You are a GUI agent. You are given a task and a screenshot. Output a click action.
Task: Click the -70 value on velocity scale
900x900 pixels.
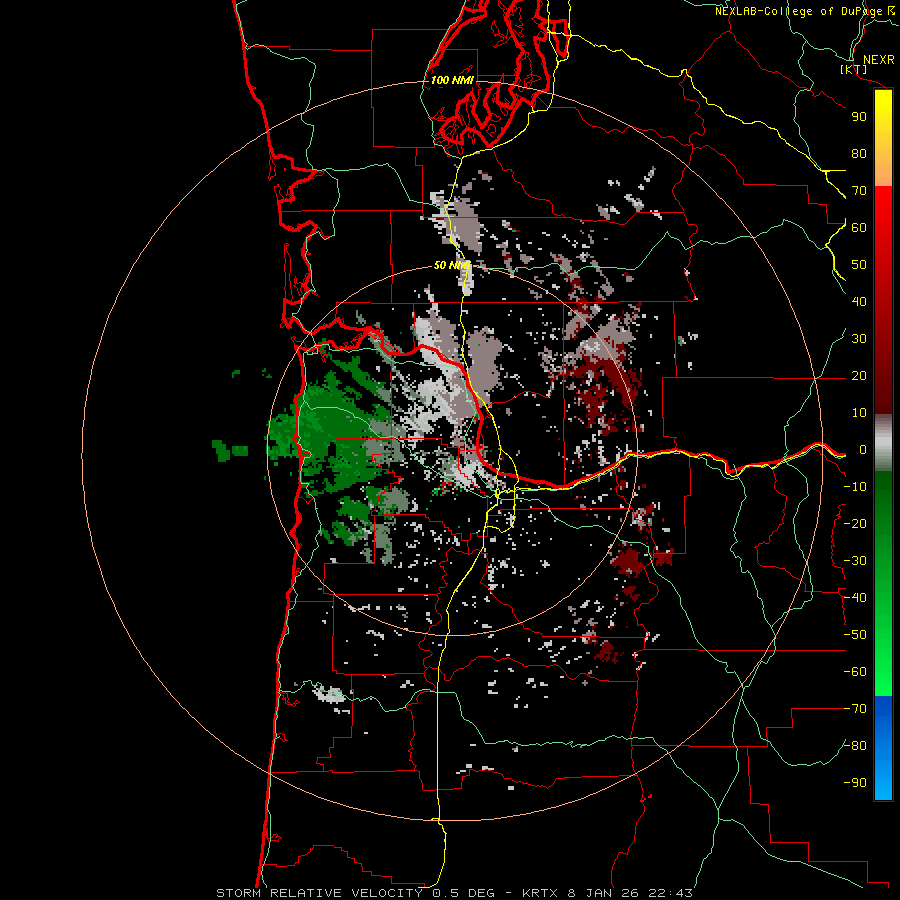tap(855, 709)
